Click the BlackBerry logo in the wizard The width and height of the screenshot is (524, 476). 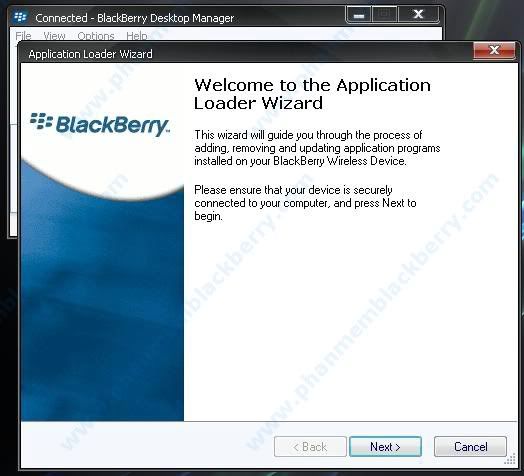[x=100, y=125]
